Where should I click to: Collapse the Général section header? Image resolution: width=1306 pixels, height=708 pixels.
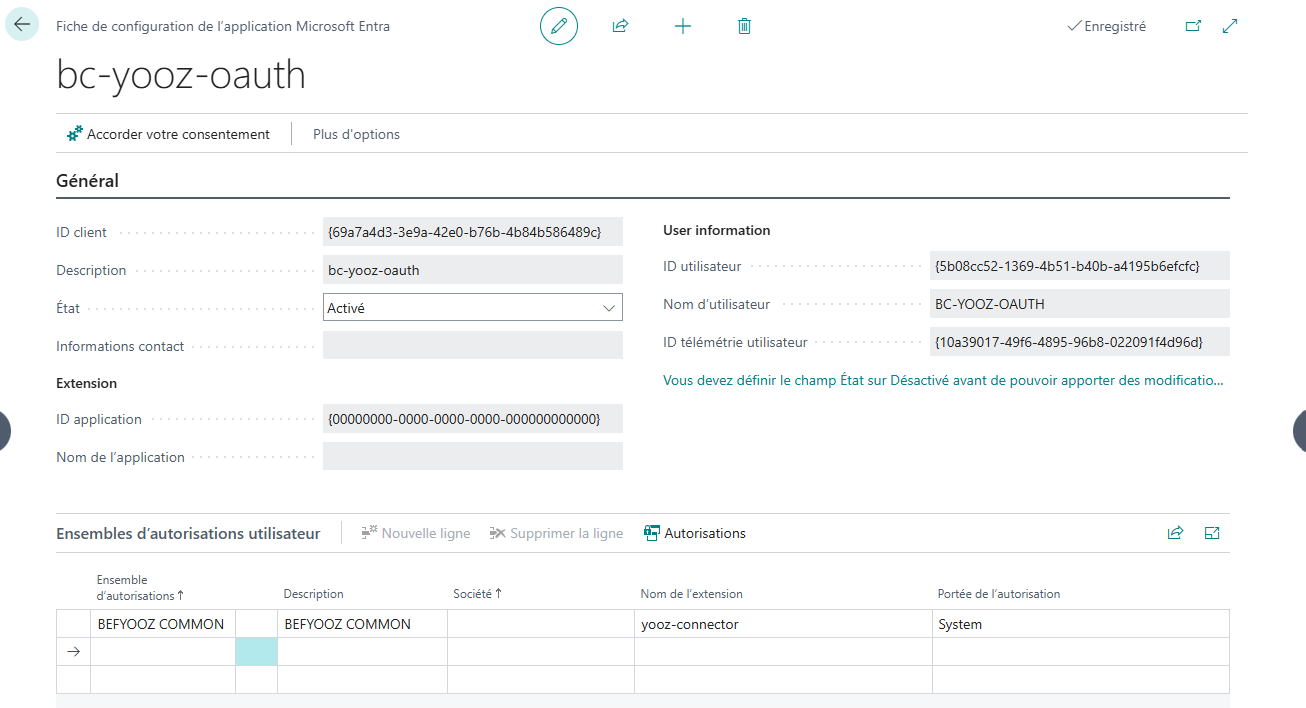(88, 181)
